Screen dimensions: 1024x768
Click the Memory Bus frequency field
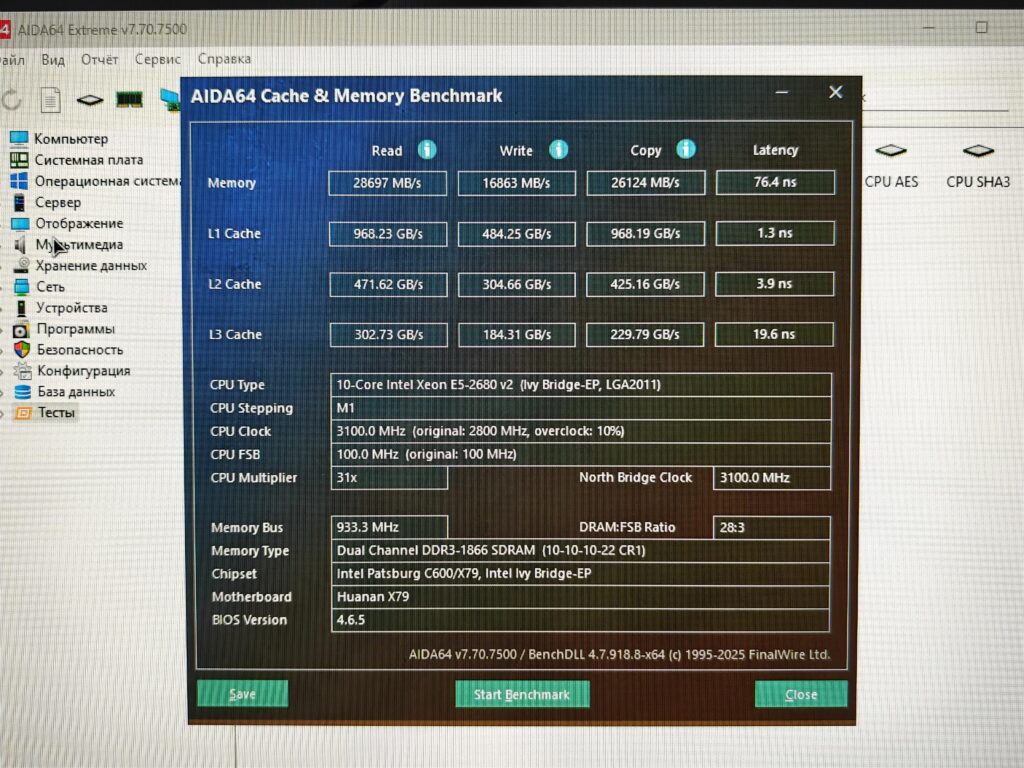click(388, 527)
